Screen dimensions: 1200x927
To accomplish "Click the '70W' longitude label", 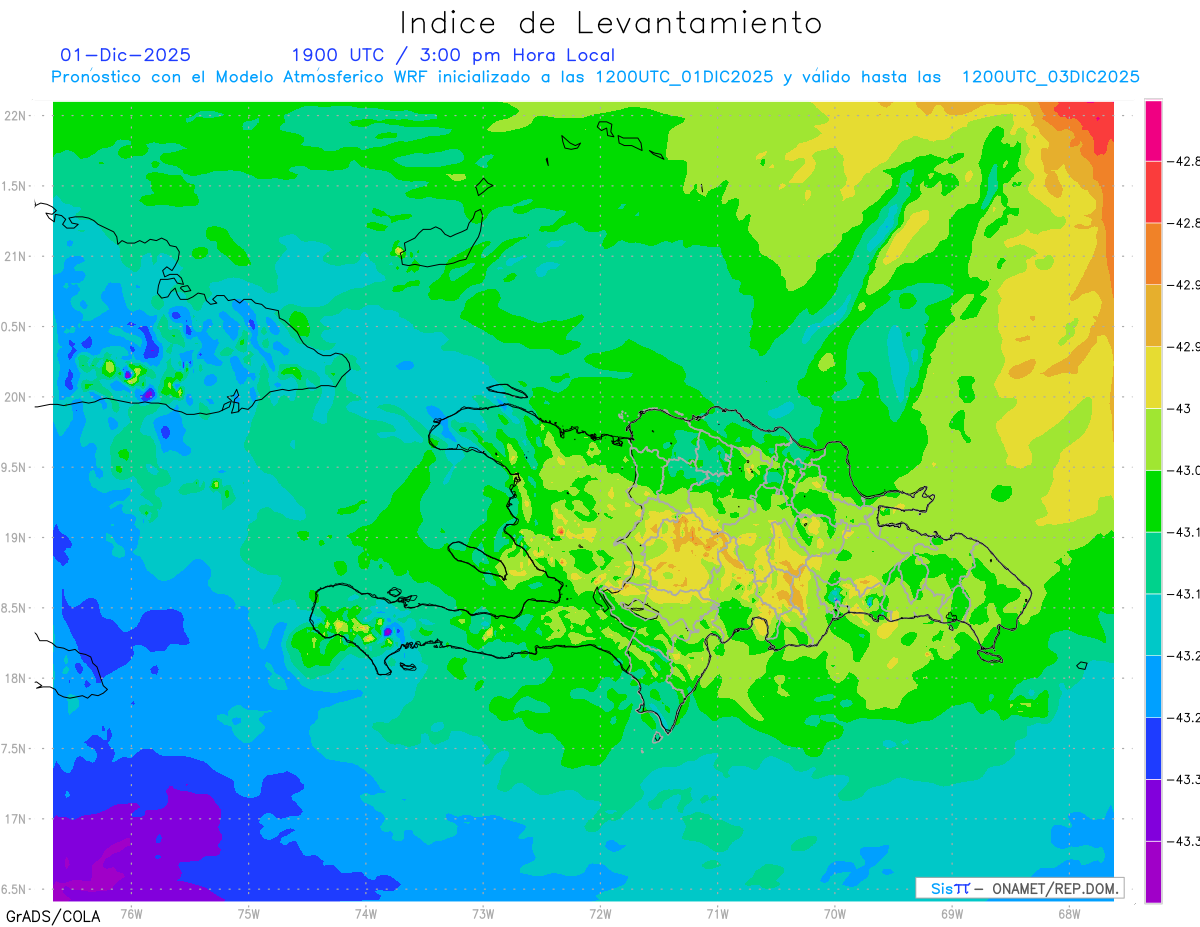I will (835, 913).
